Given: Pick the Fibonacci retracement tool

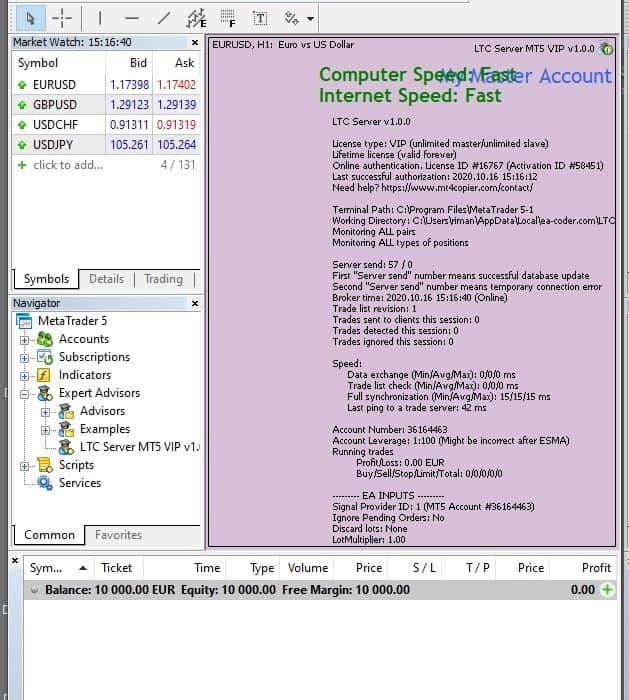Looking at the screenshot, I should 228,18.
